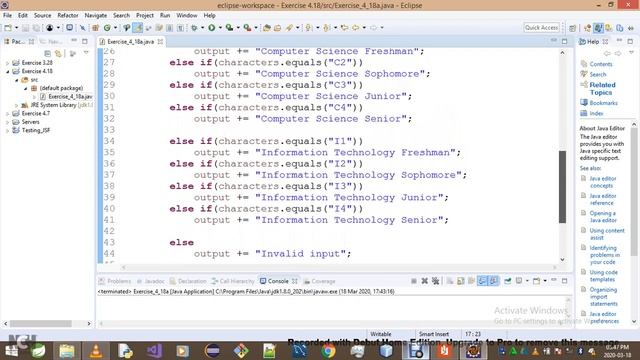Open the Organizing import statements link

603,297
